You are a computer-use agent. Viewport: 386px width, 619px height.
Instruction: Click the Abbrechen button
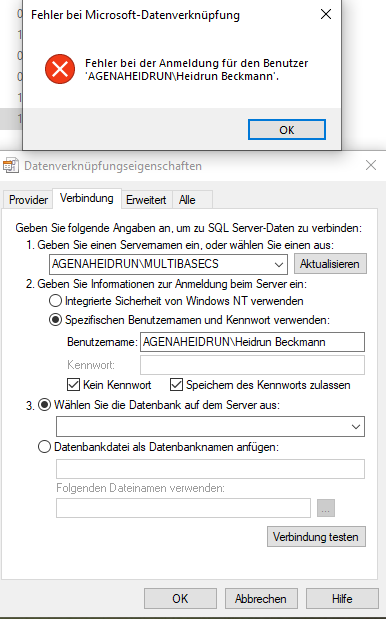261,598
